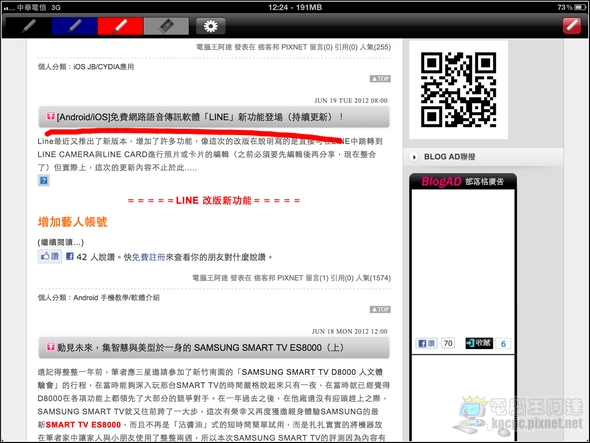
Task: Choose the eraser tool
Action: (166, 26)
